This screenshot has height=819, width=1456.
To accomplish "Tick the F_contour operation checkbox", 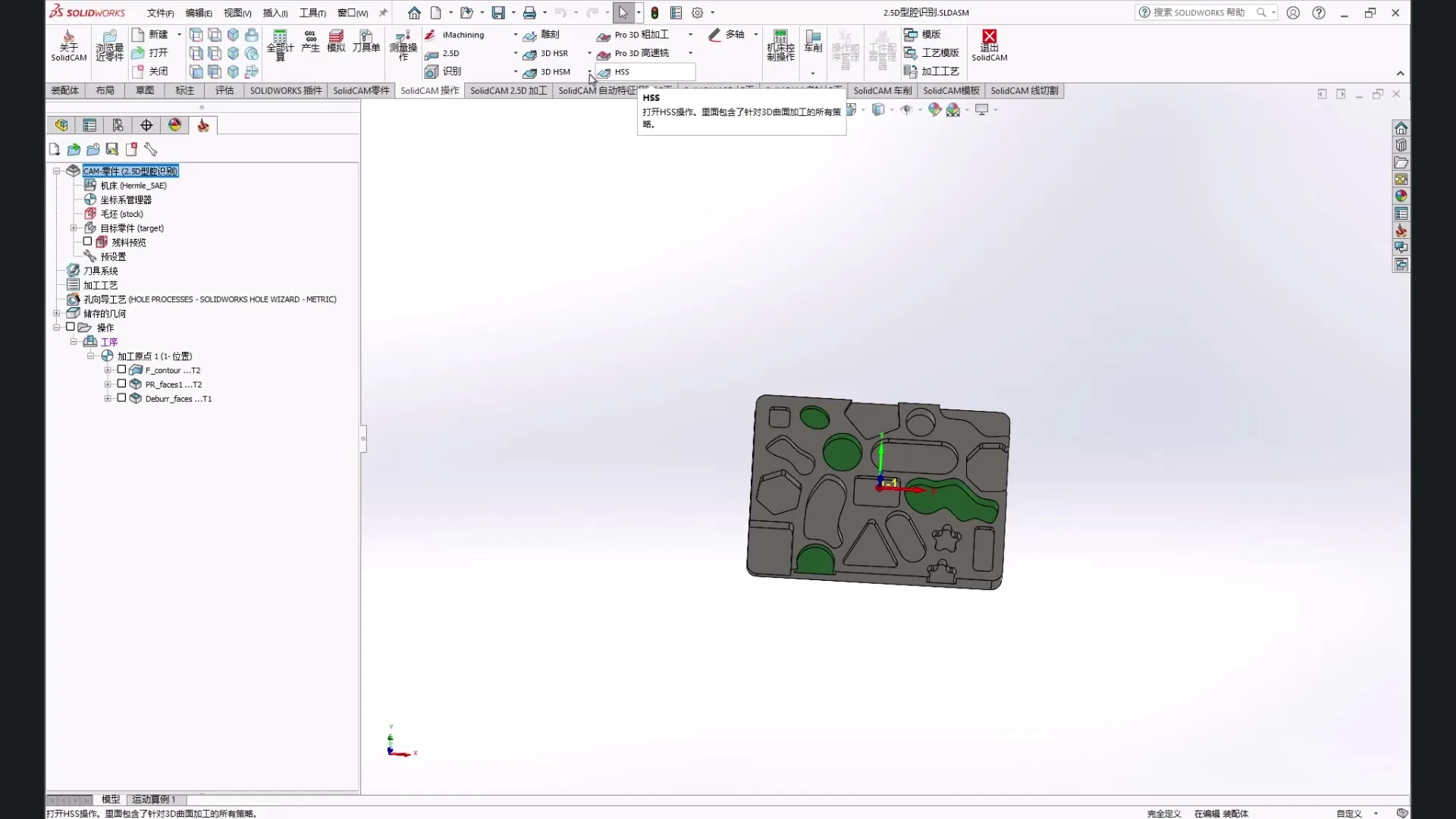I will coord(121,370).
